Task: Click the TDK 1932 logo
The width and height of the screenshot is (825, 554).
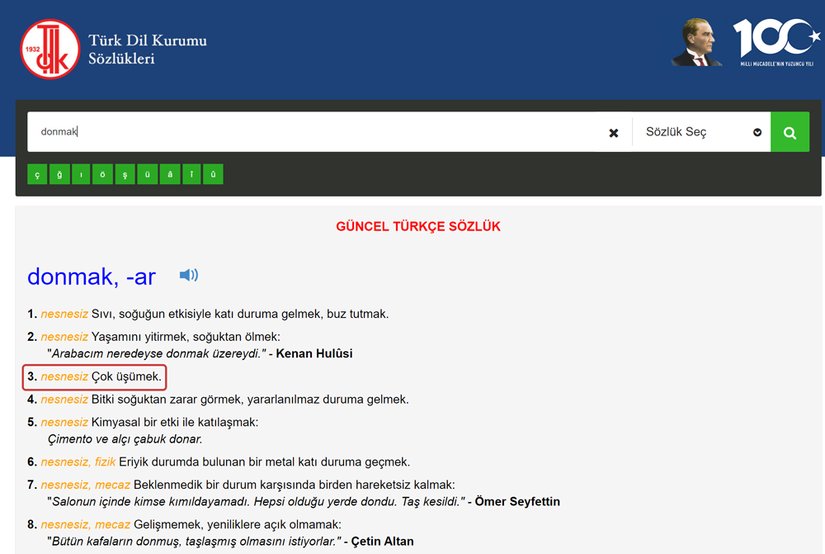Action: click(x=50, y=49)
